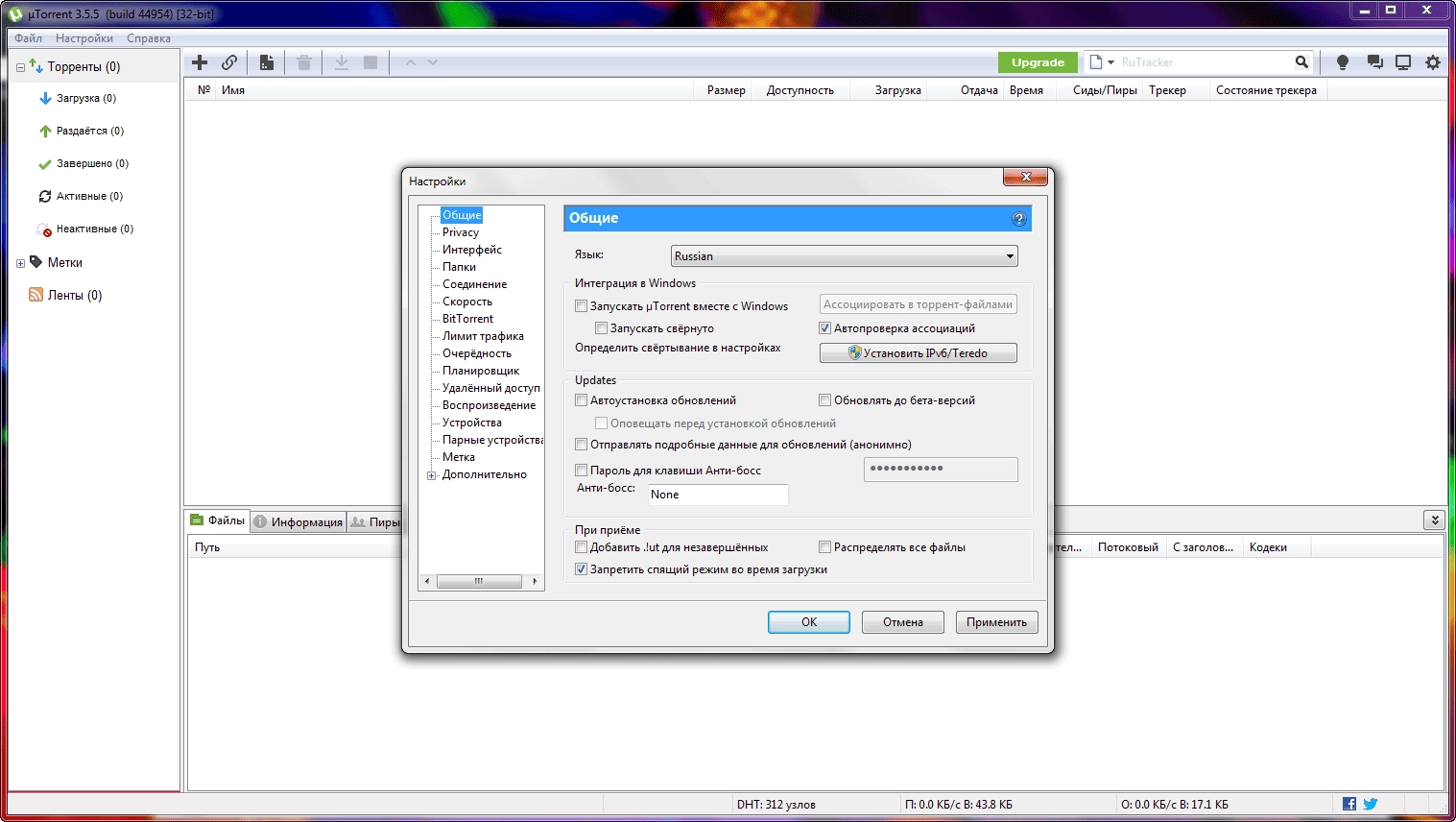
Task: Click the Stop torrent square icon
Action: 370,62
